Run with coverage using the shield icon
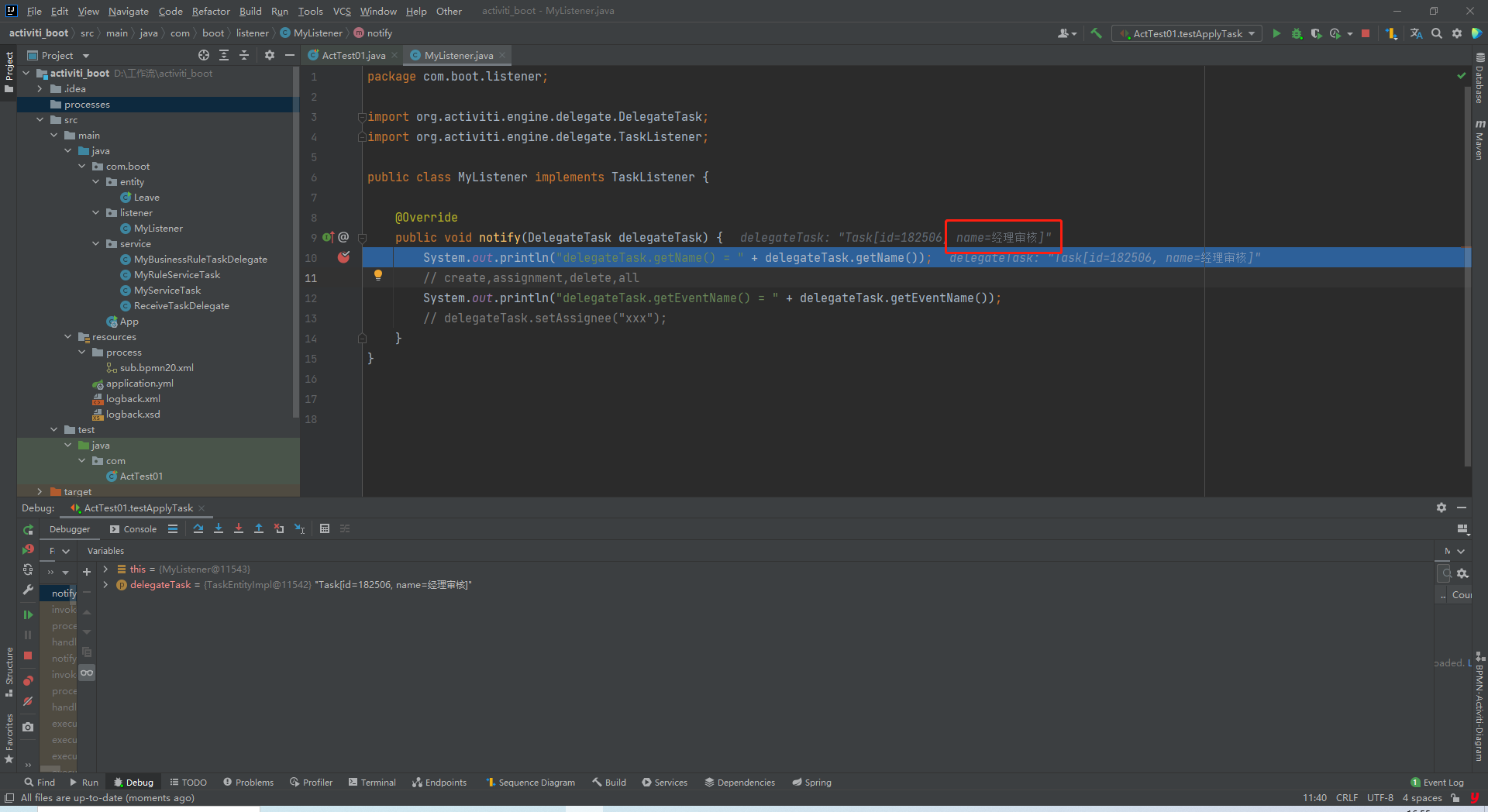1488x812 pixels. click(1316, 33)
